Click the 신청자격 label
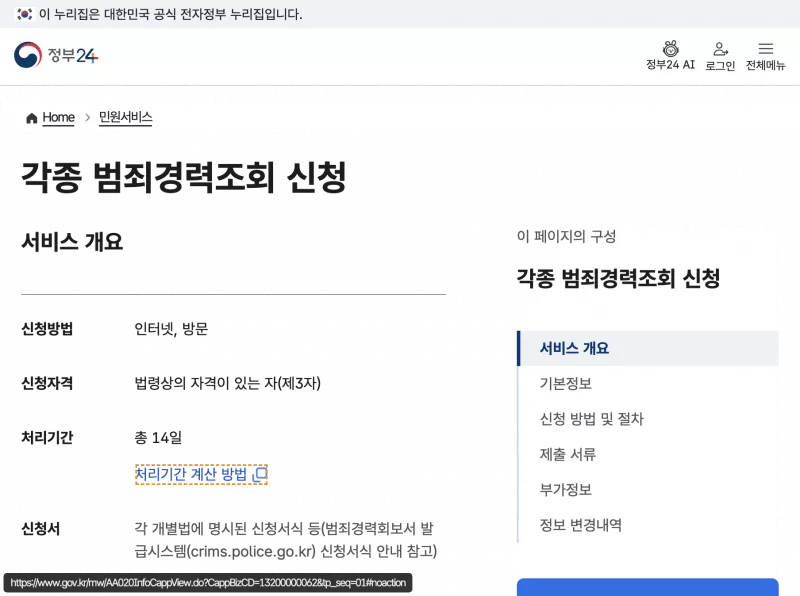800x596 pixels. pos(47,383)
